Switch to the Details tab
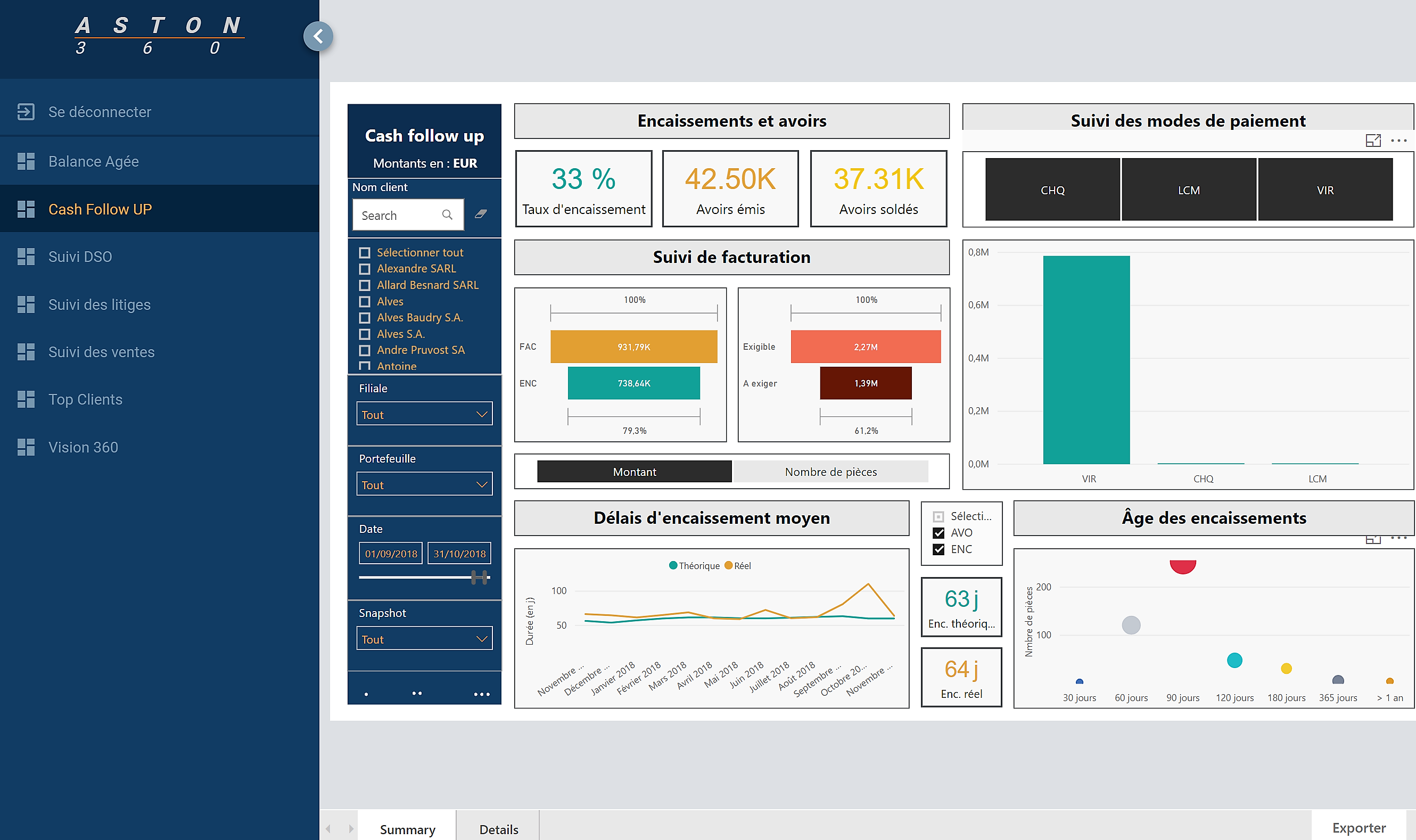The height and width of the screenshot is (840, 1416). point(499,828)
